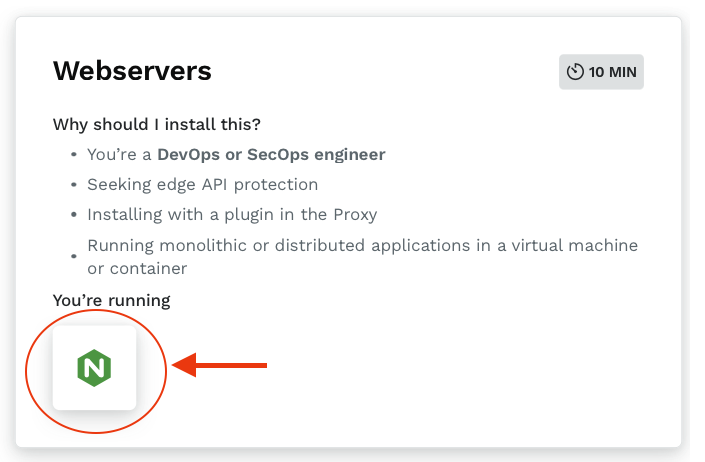Click the bold "DevOps or SecOps engineer" text
Image resolution: width=705 pixels, height=462 pixels.
[271, 155]
